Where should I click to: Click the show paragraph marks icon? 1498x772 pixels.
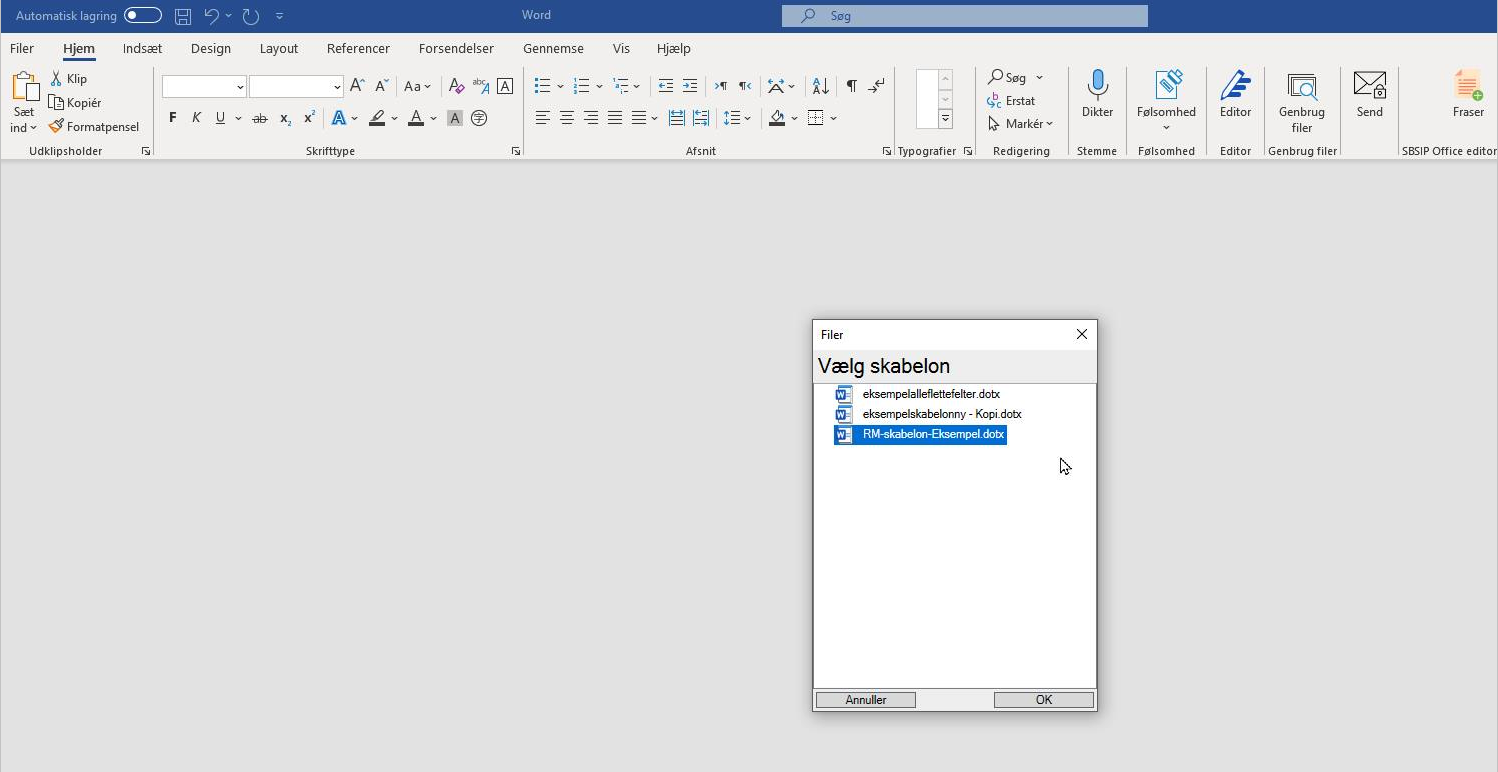point(851,86)
